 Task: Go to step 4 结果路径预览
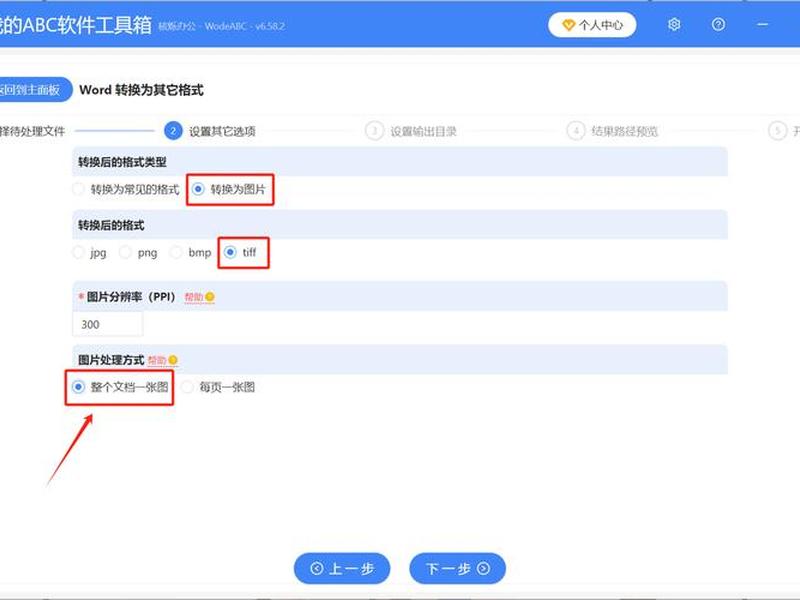point(612,131)
